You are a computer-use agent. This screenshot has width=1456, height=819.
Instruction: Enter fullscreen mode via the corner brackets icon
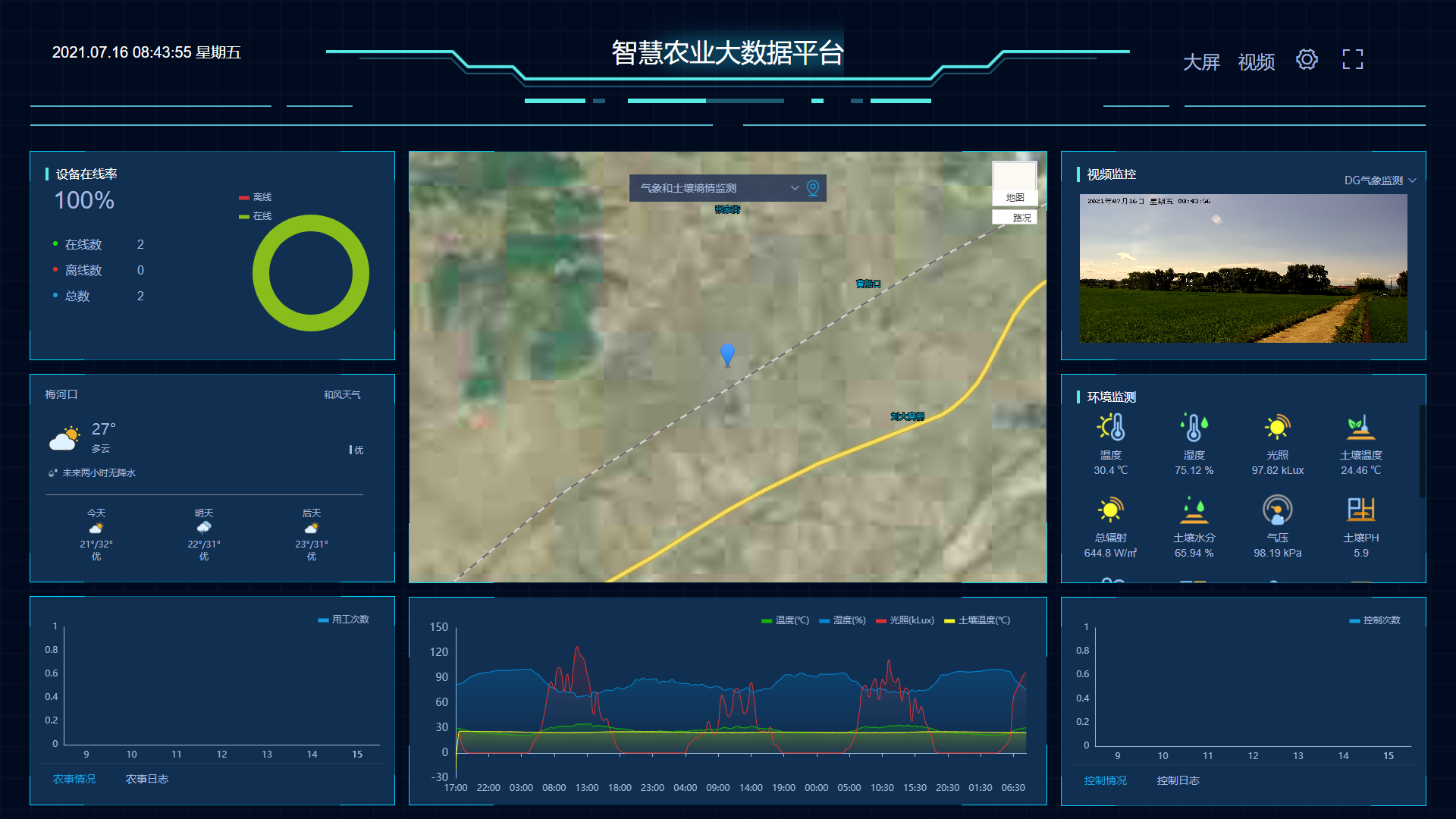point(1352,60)
